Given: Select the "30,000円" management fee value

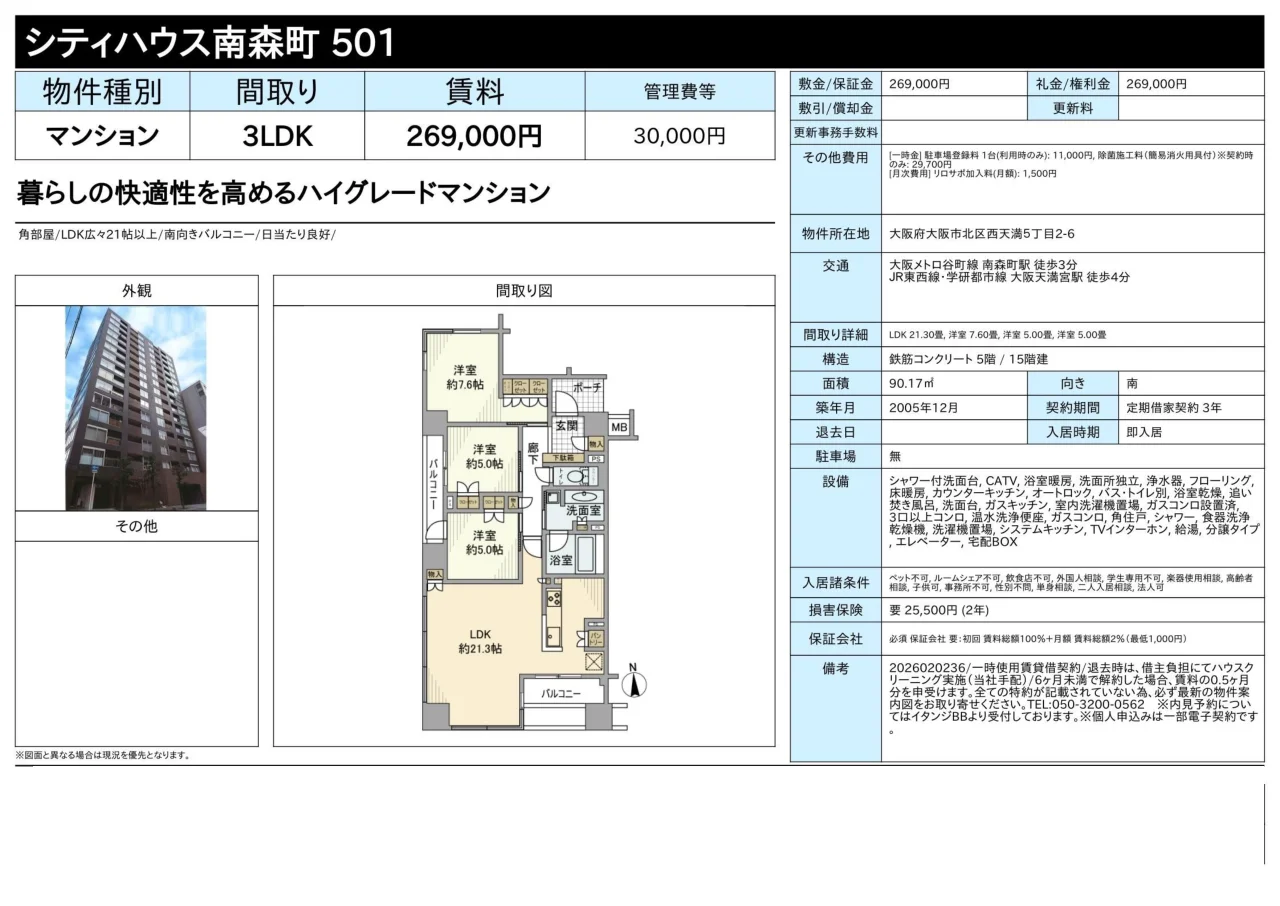Looking at the screenshot, I should 680,136.
